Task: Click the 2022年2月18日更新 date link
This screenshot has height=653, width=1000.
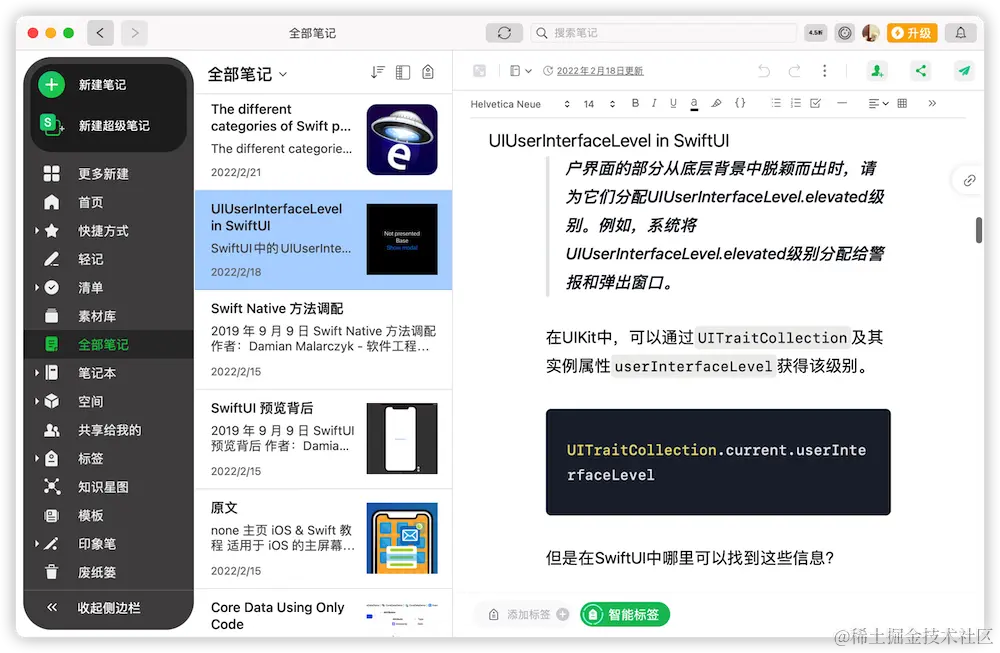Action: pos(599,71)
